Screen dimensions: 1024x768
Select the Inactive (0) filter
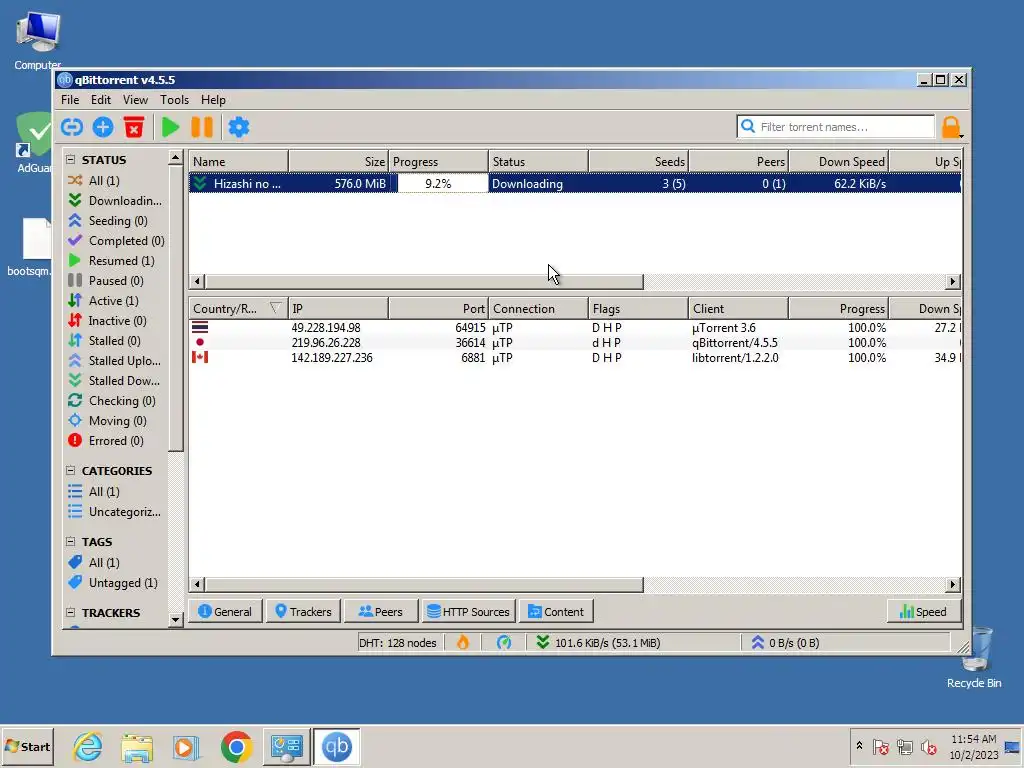click(117, 321)
